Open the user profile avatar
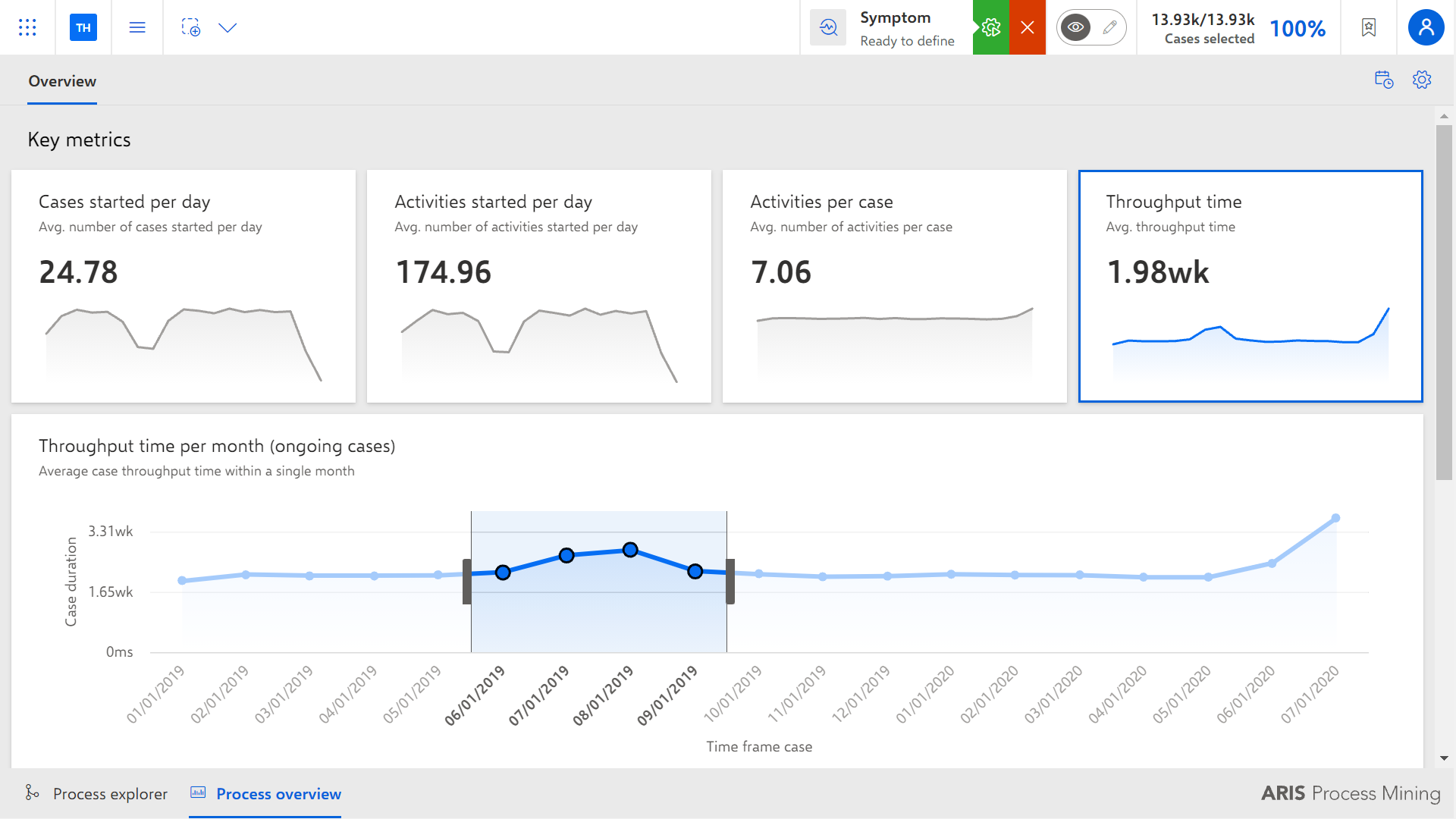Viewport: 1456px width, 819px height. (1426, 27)
